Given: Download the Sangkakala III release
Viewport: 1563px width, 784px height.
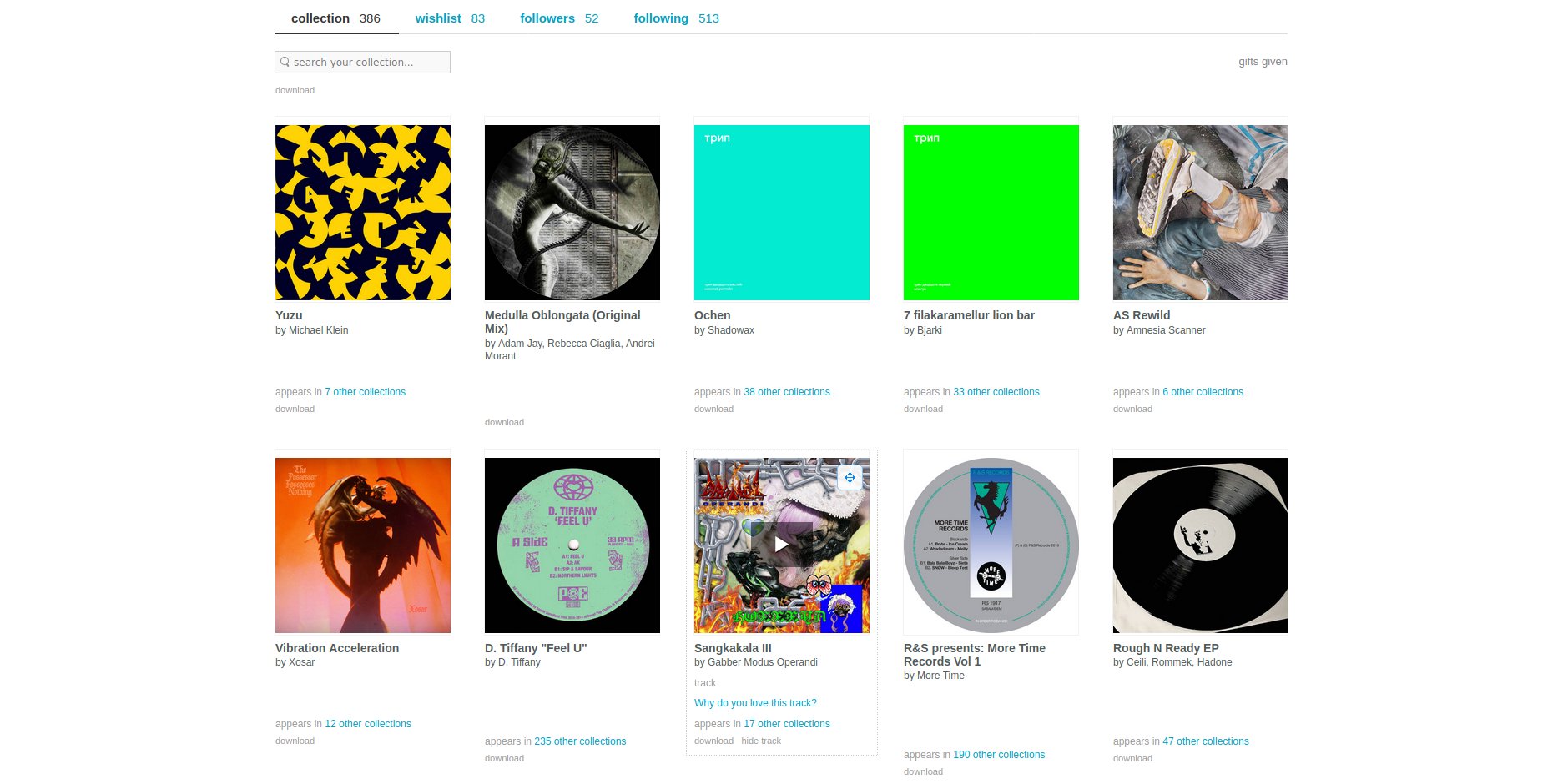Looking at the screenshot, I should pyautogui.click(x=714, y=741).
